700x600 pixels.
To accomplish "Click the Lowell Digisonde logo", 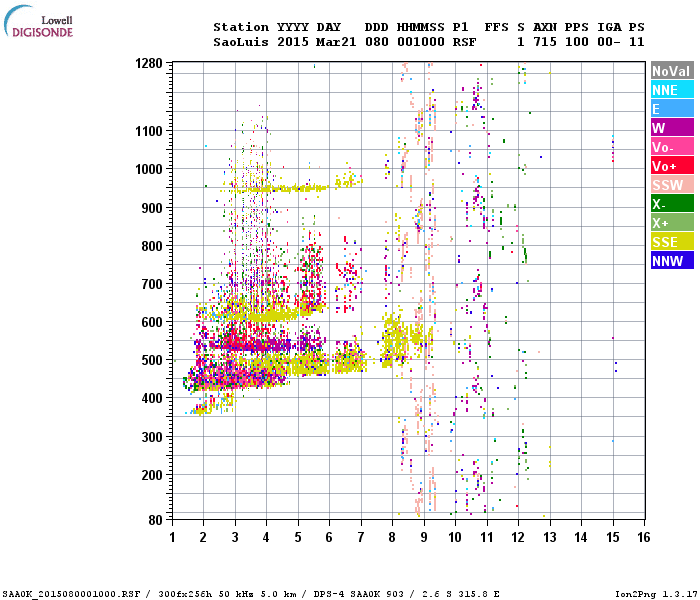I will point(38,22).
